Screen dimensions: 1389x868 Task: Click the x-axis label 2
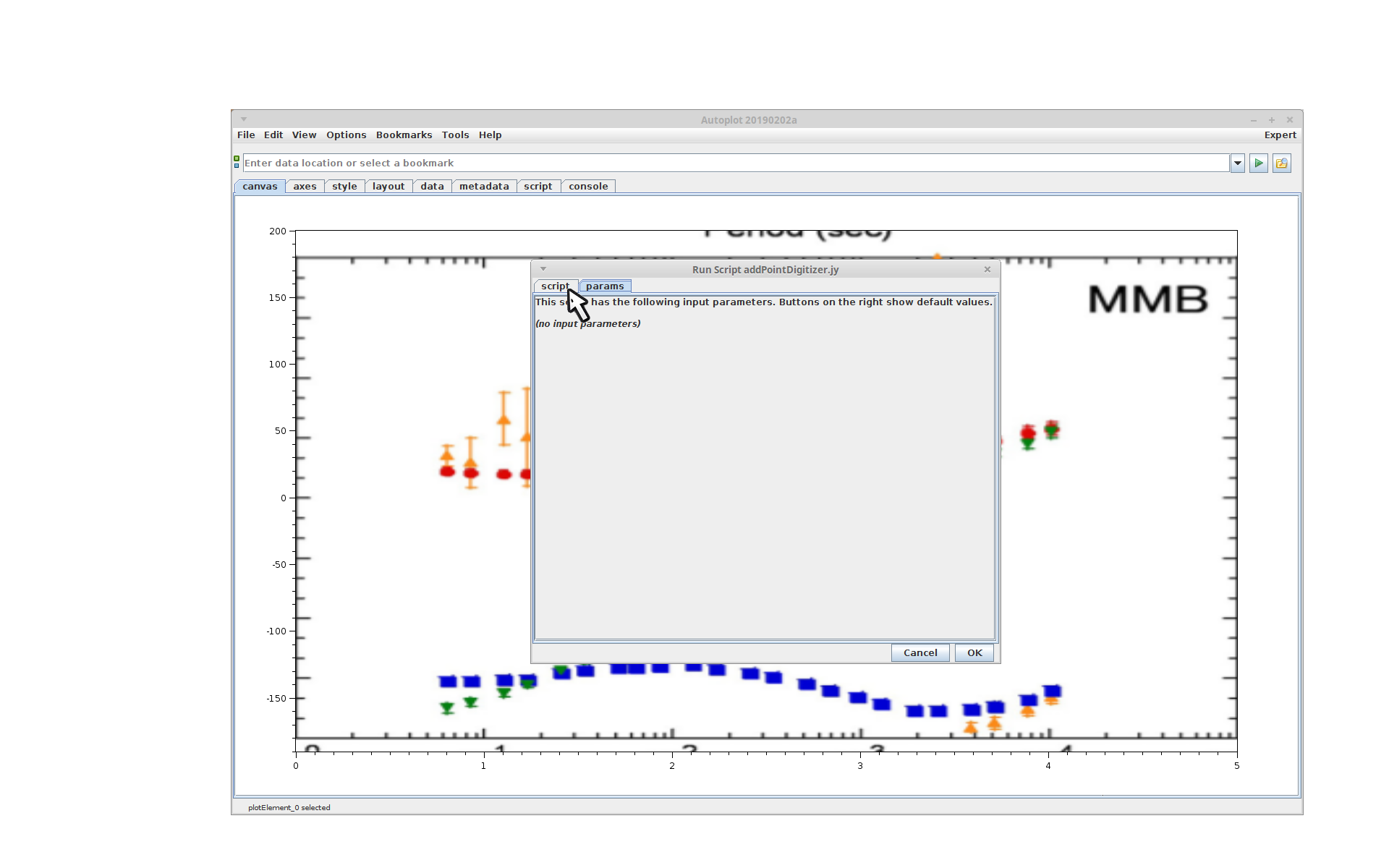672,766
